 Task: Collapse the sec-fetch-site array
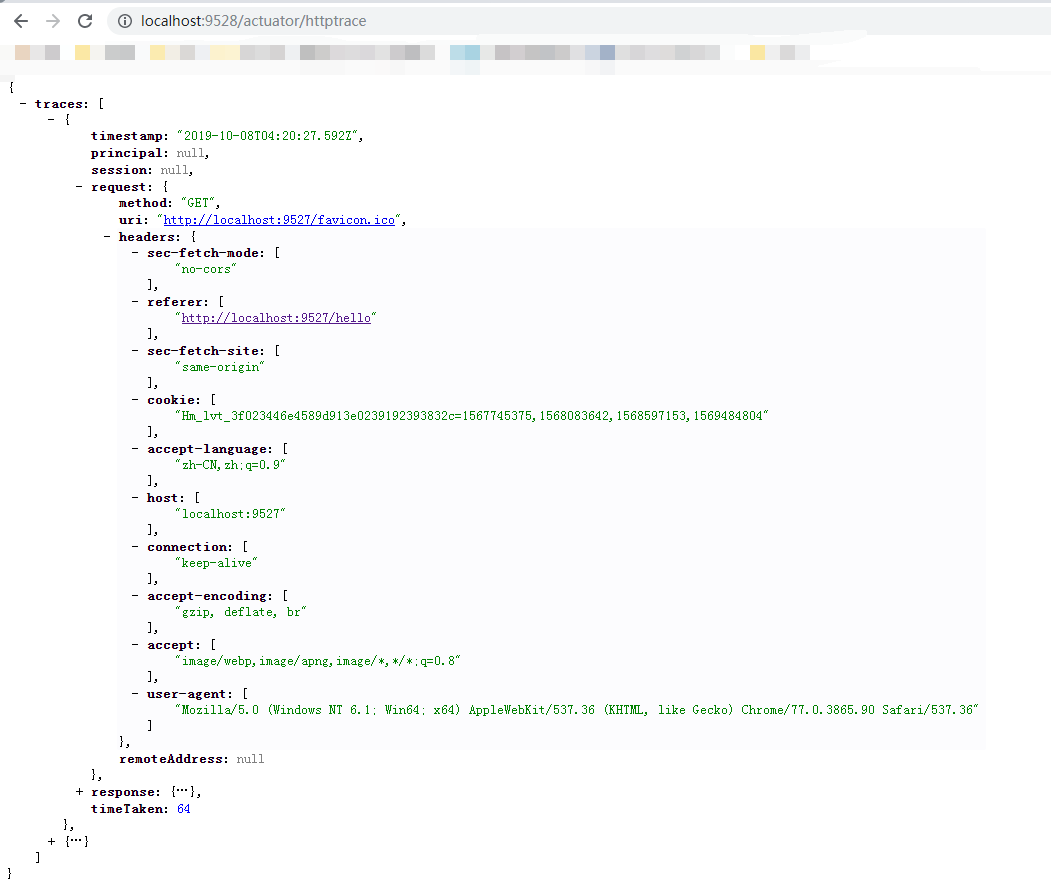pyautogui.click(x=135, y=351)
